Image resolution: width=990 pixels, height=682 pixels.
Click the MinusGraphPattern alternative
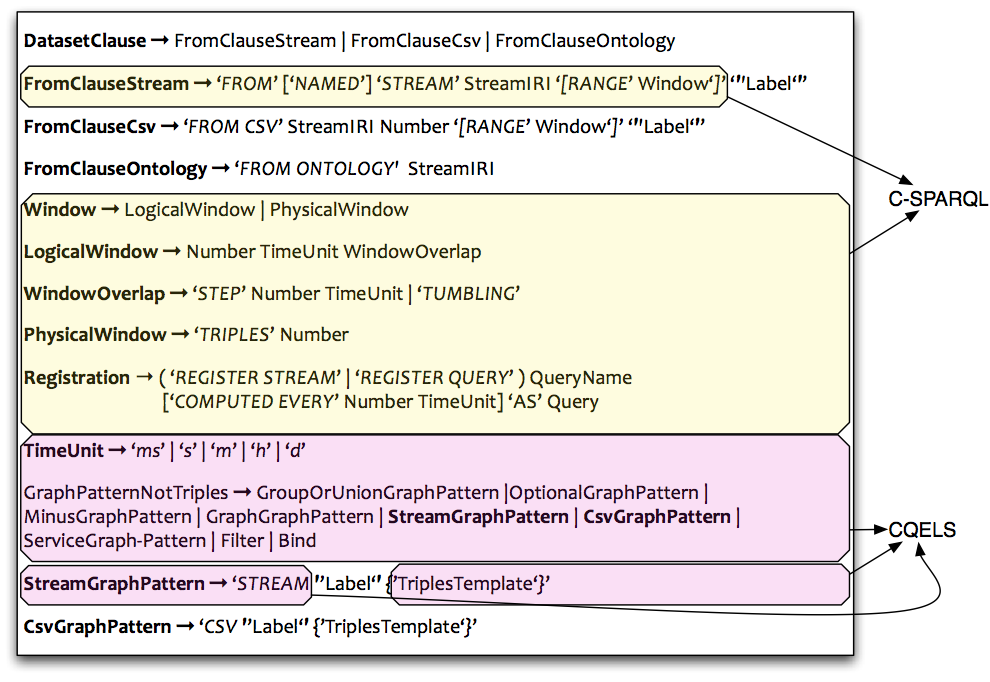[107, 517]
